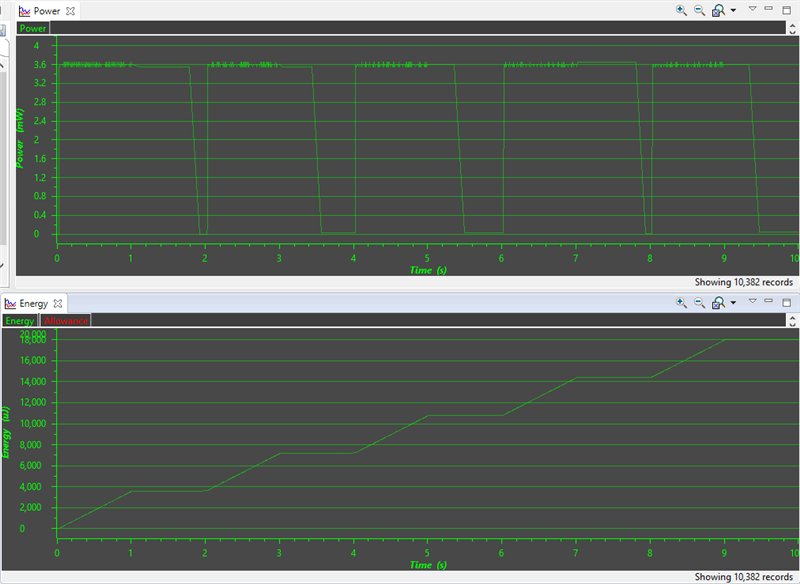Click the Power tab's graph icon
This screenshot has width=800, height=584.
pos(24,11)
